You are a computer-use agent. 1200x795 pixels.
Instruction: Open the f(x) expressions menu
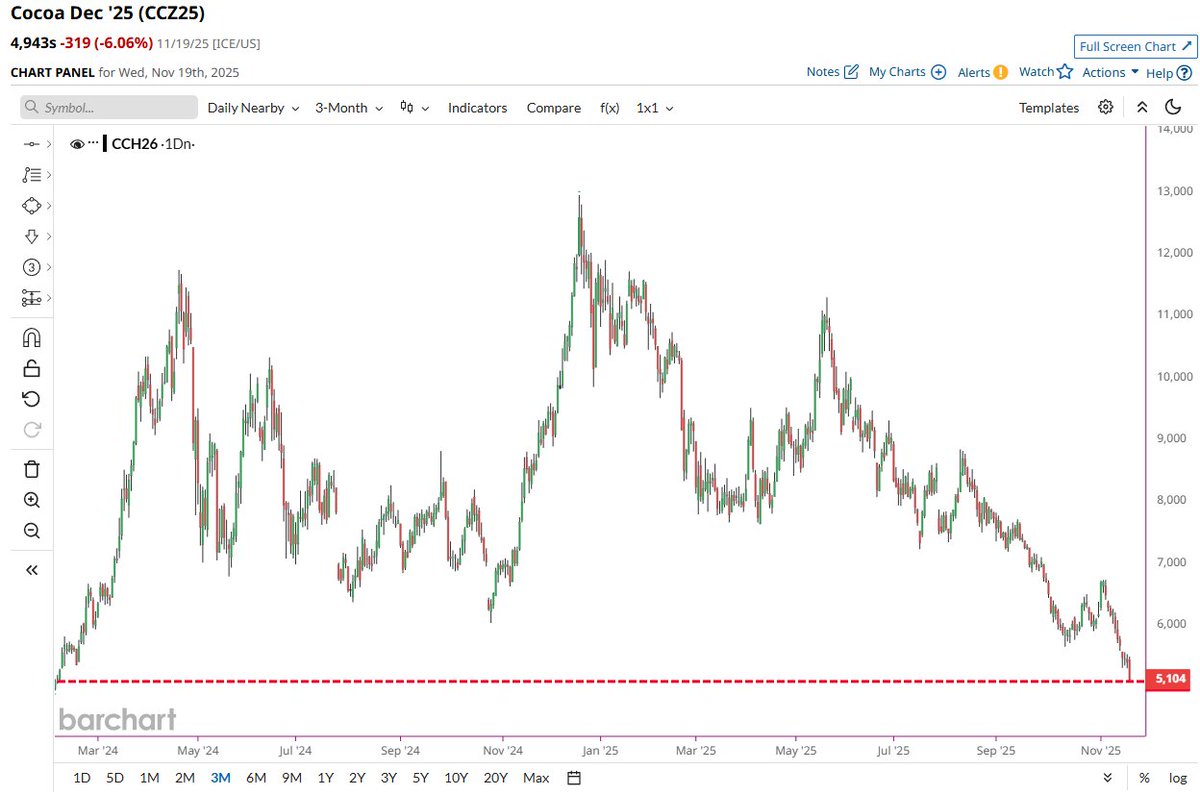tap(609, 107)
